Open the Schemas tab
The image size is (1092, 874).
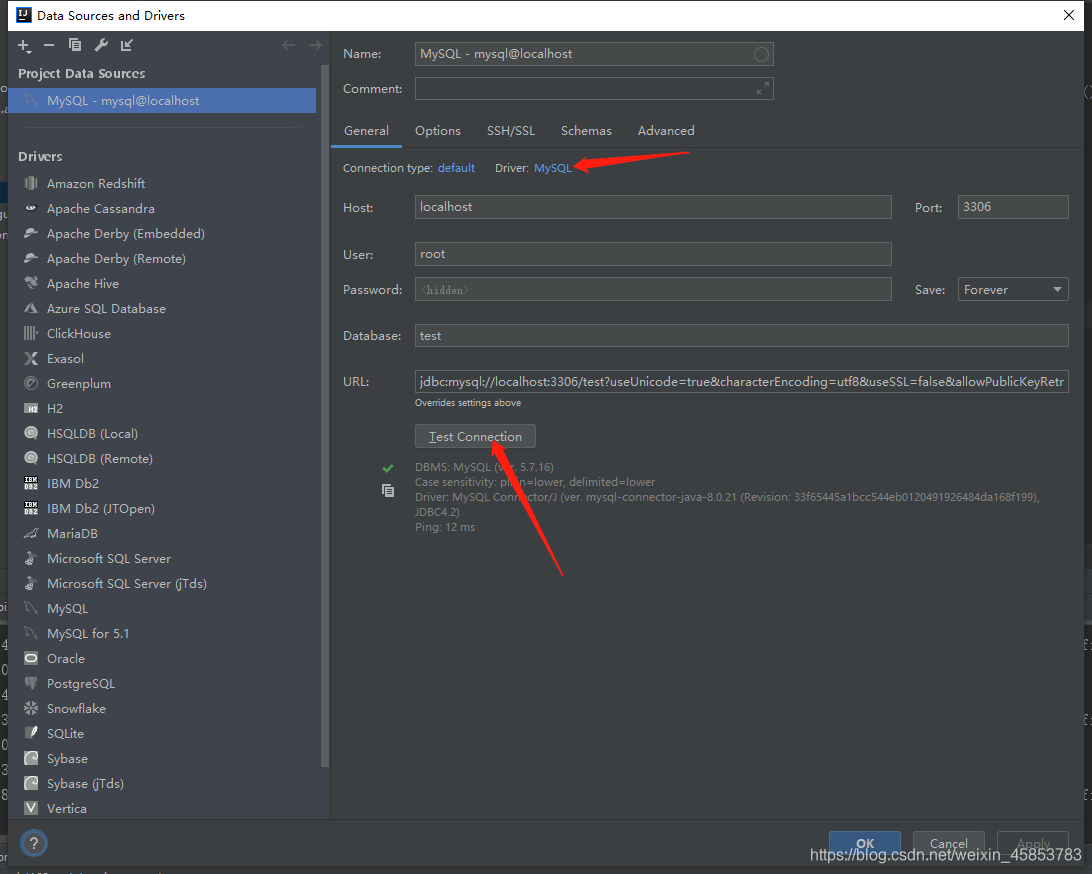coord(586,131)
